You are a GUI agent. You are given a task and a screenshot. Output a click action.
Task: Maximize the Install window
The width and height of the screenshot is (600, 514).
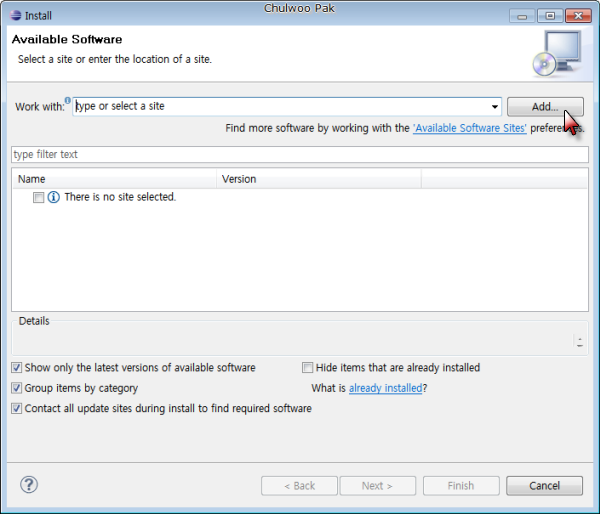click(x=550, y=16)
